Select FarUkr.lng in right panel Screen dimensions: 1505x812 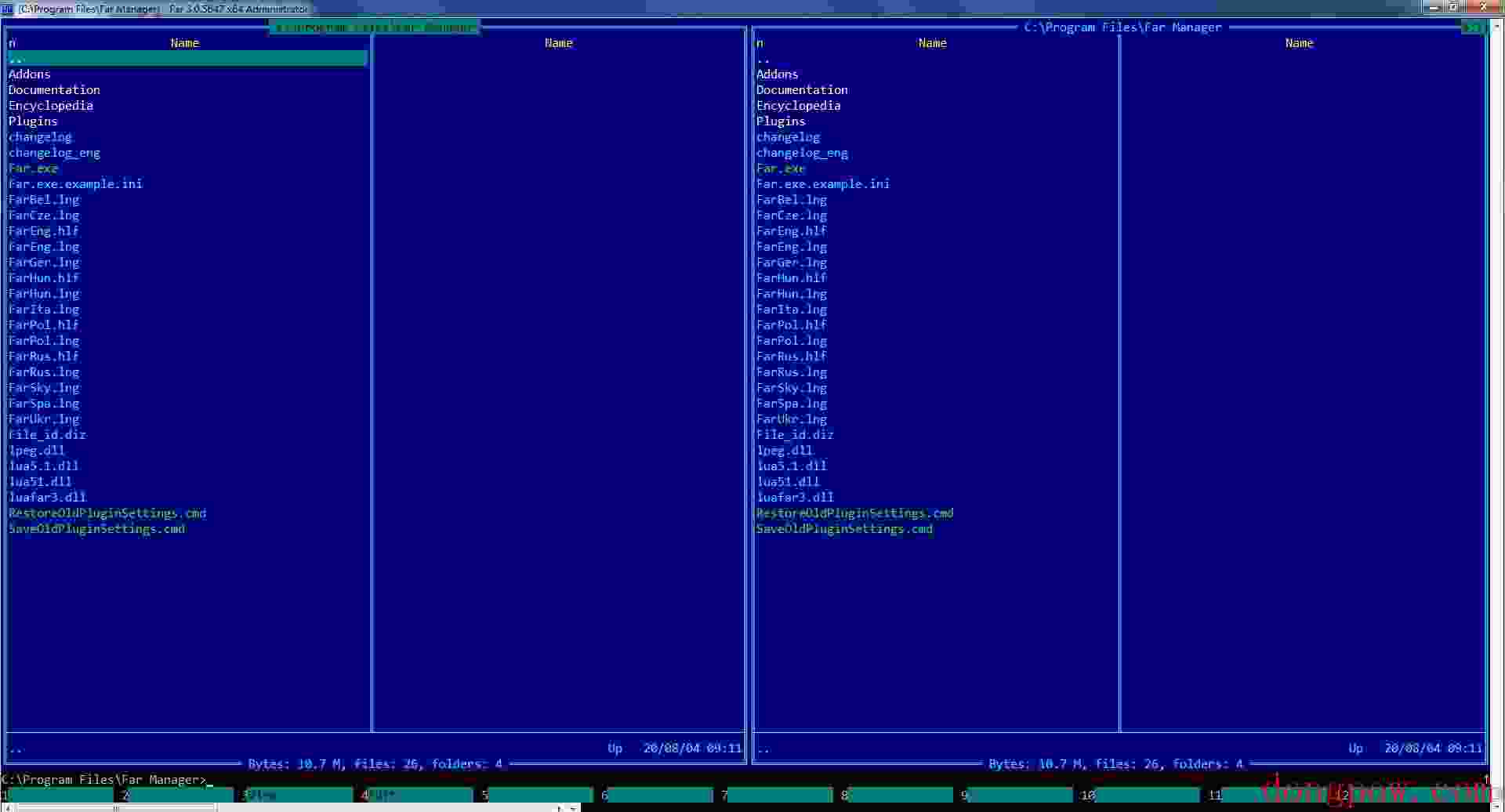(x=792, y=419)
